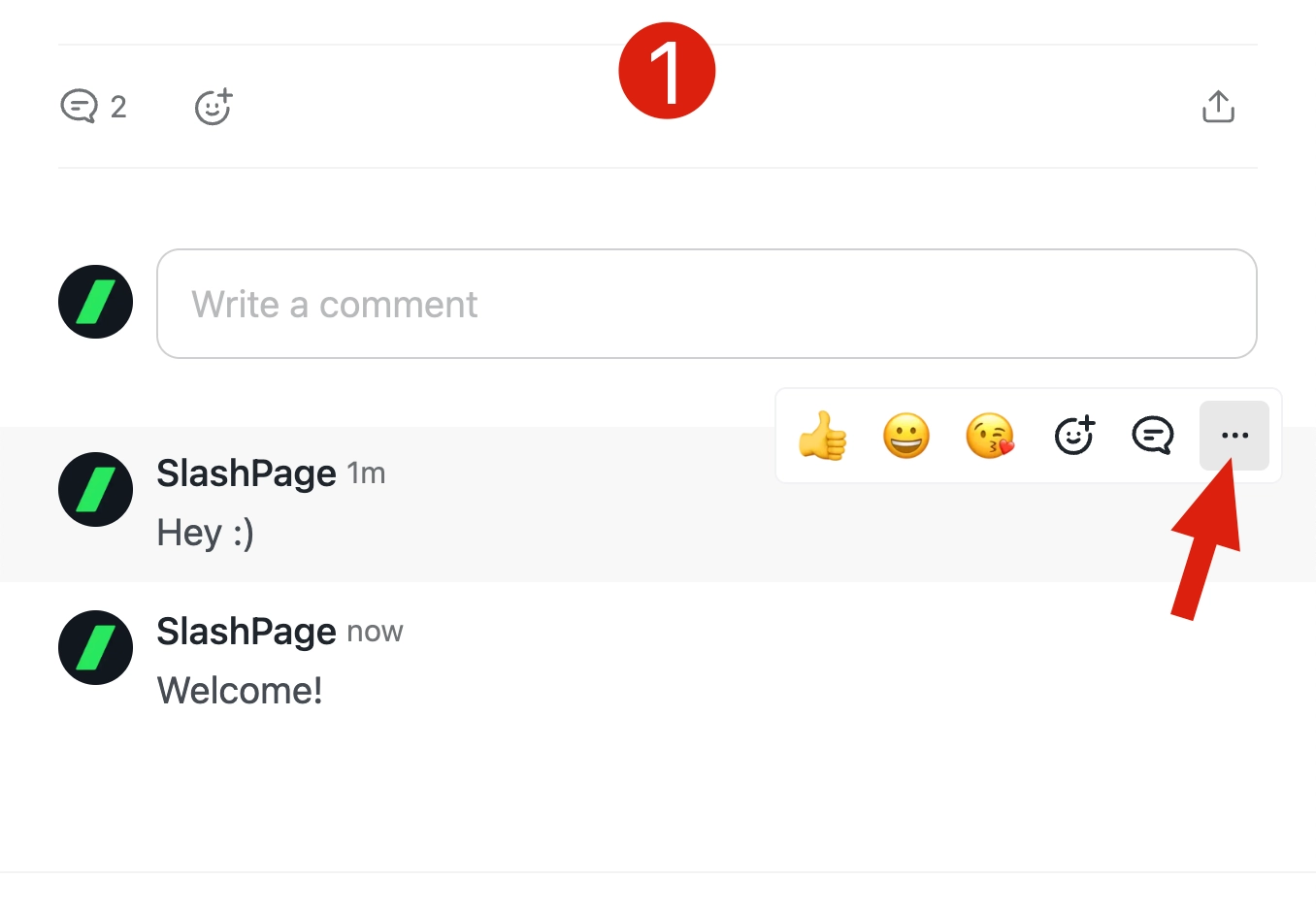React with grinning face emoji

tap(905, 436)
